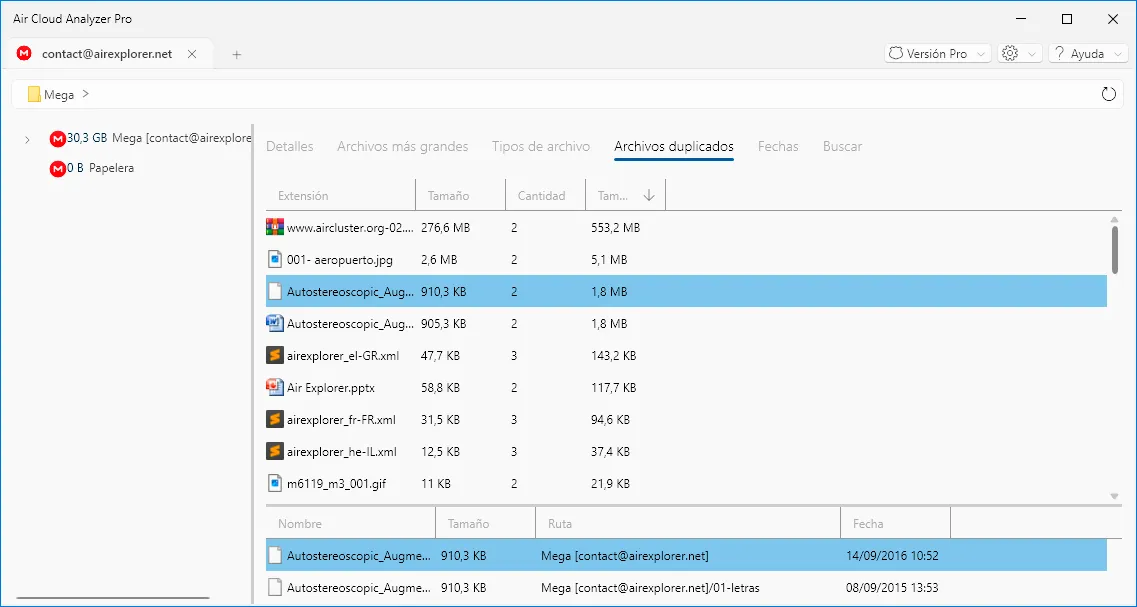Select the m6119_m3_001.gif file name
The height and width of the screenshot is (607, 1137).
click(336, 483)
